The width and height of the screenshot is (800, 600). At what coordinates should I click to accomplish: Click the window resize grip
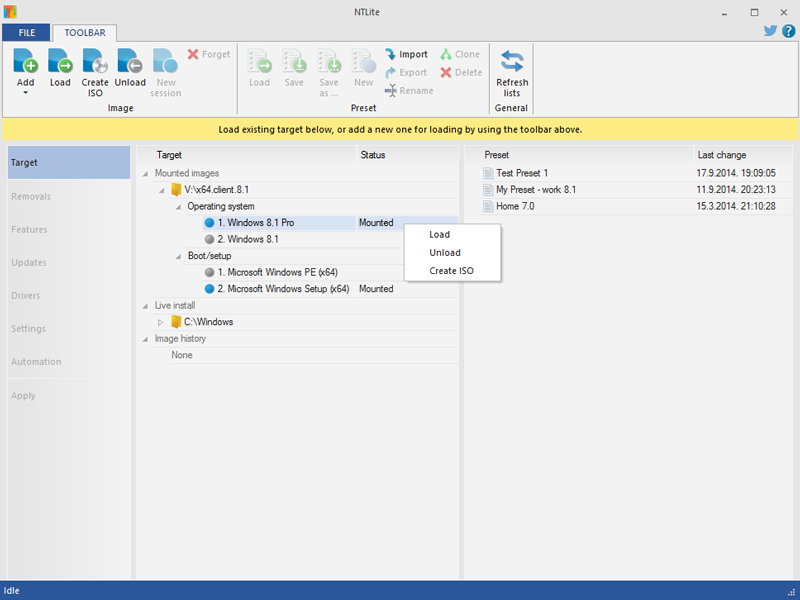pyautogui.click(x=792, y=592)
